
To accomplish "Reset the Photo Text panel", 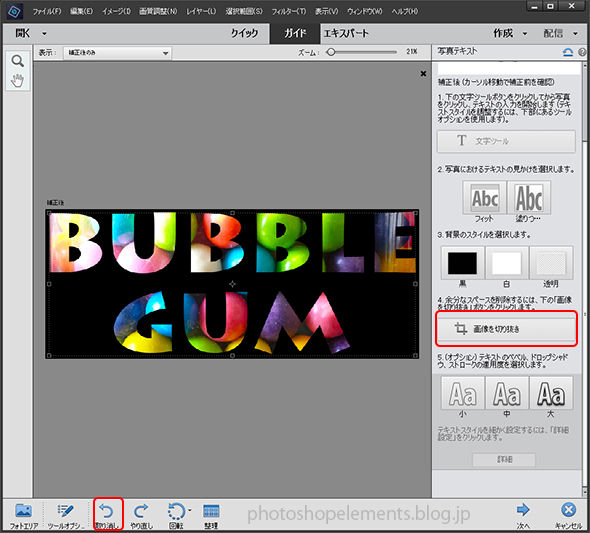I will pos(568,52).
